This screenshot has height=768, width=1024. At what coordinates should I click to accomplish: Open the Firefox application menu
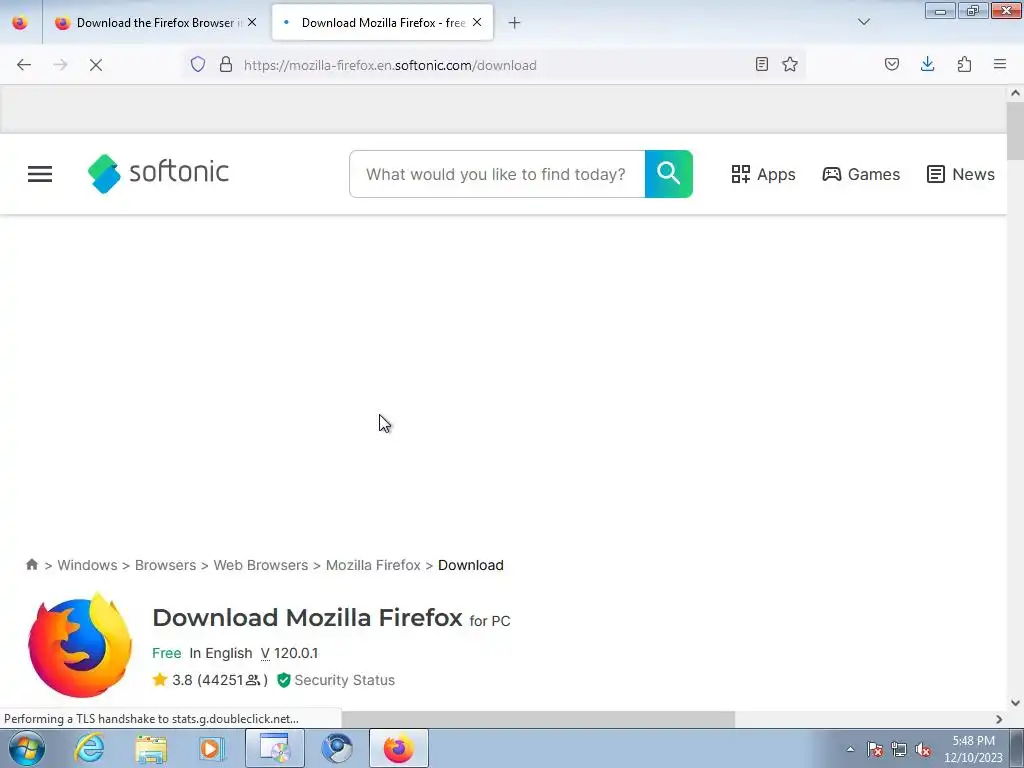click(1000, 64)
